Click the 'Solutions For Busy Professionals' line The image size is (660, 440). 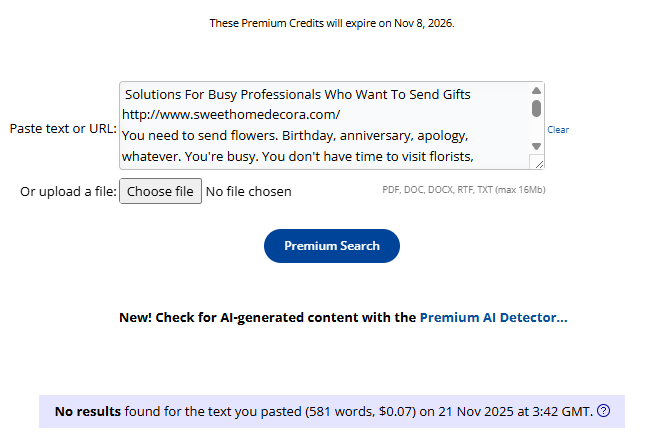(x=298, y=95)
